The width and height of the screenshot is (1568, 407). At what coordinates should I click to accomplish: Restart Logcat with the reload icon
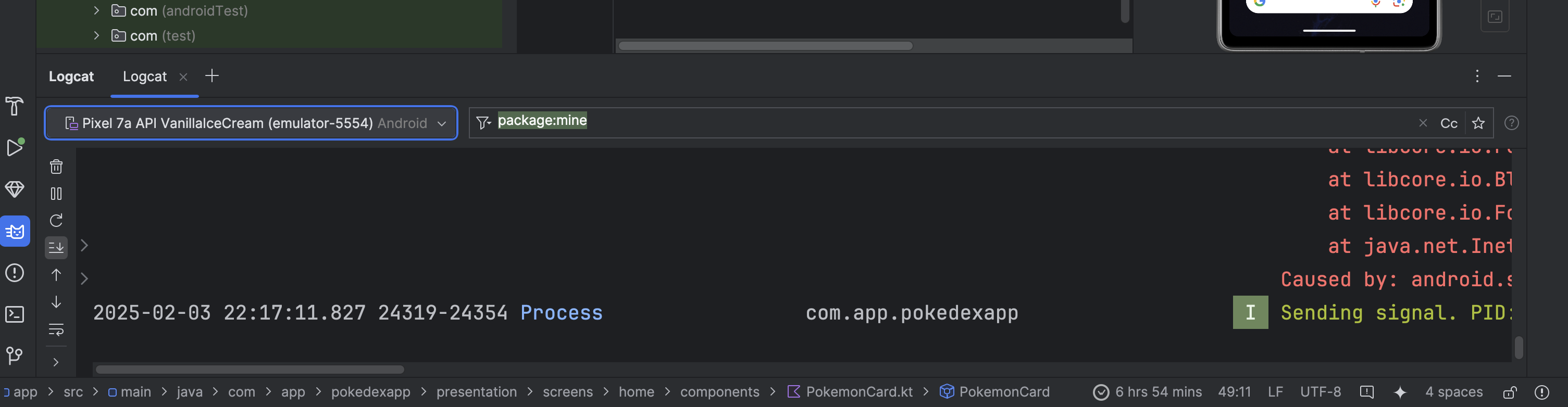tap(56, 220)
